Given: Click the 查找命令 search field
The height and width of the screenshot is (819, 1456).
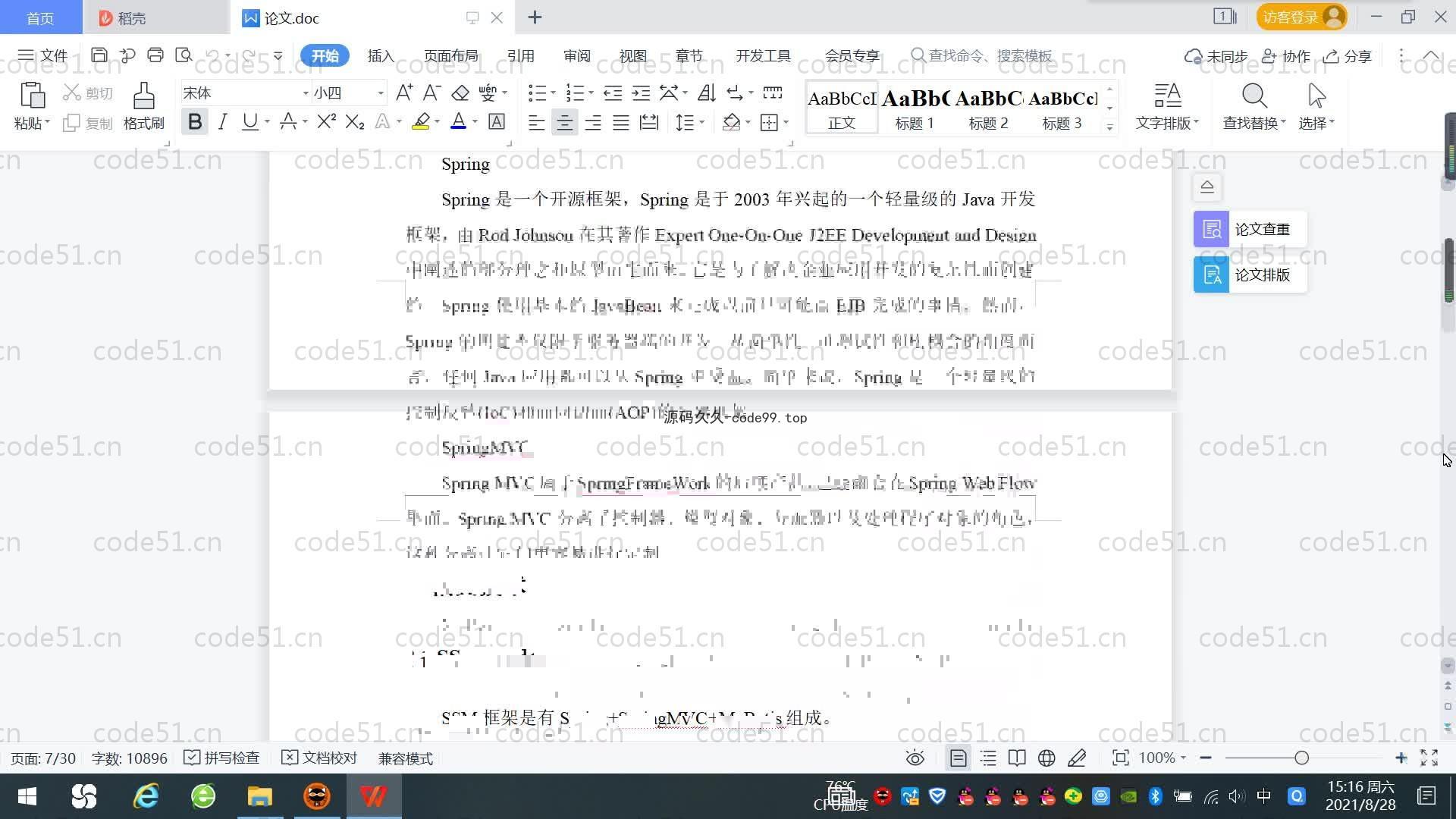Looking at the screenshot, I should (983, 55).
